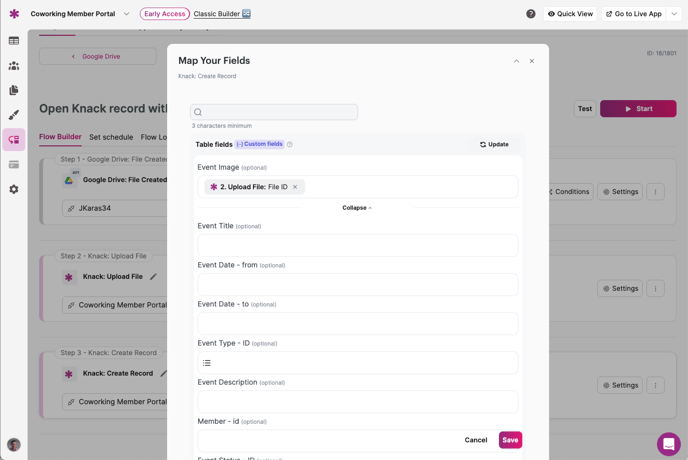Click the Event Title input field
Viewport: 688px width, 460px height.
coord(358,245)
